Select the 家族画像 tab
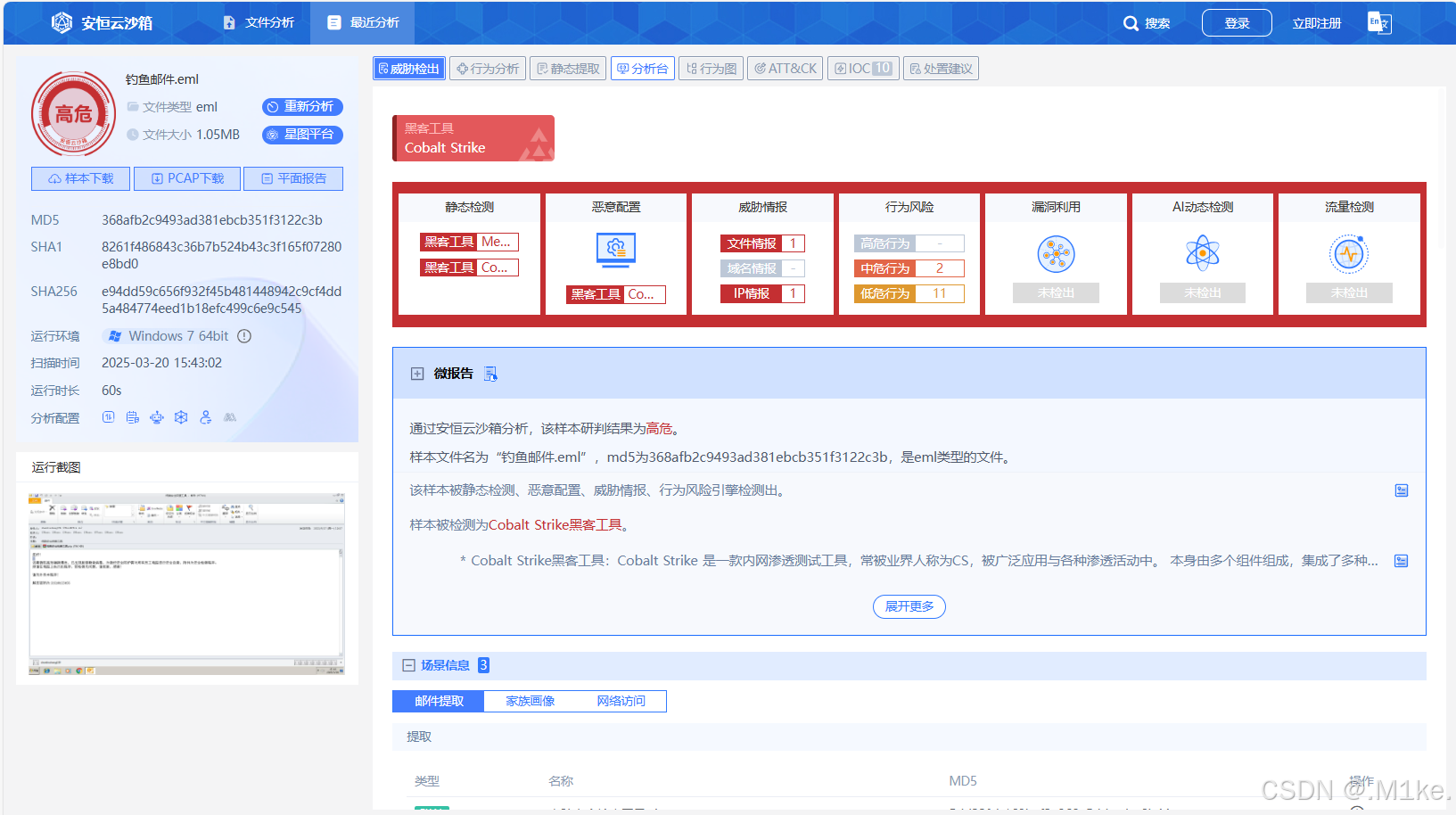1456x815 pixels. click(x=531, y=701)
